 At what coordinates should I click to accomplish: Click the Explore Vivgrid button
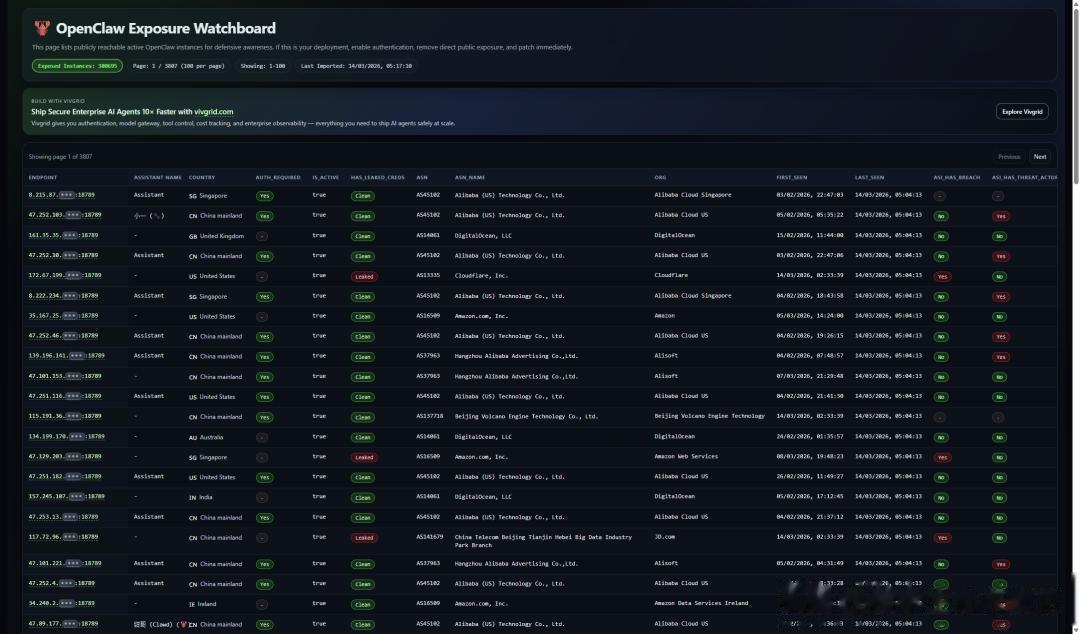click(1021, 112)
